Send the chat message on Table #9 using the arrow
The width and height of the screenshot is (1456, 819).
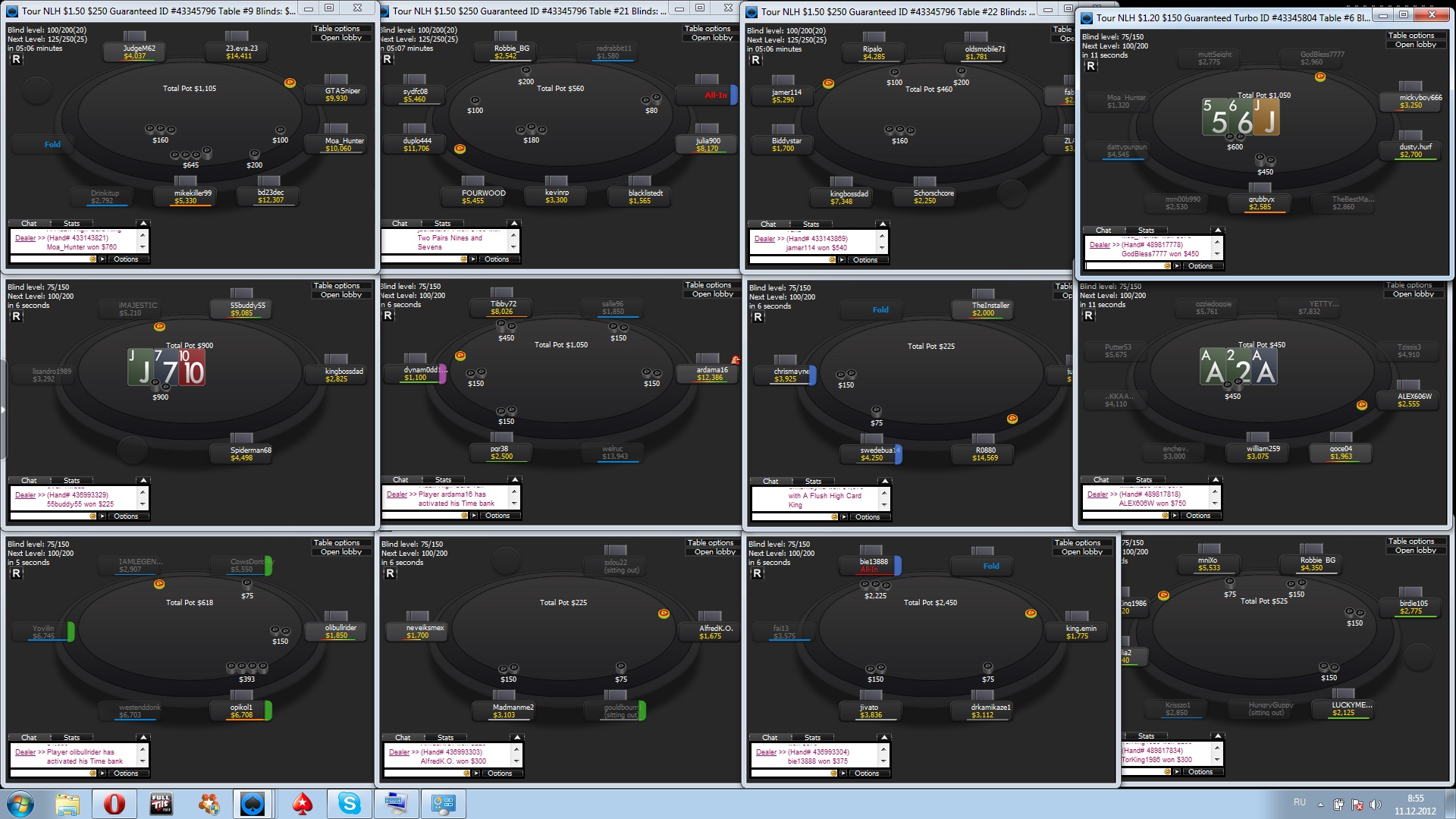click(102, 259)
